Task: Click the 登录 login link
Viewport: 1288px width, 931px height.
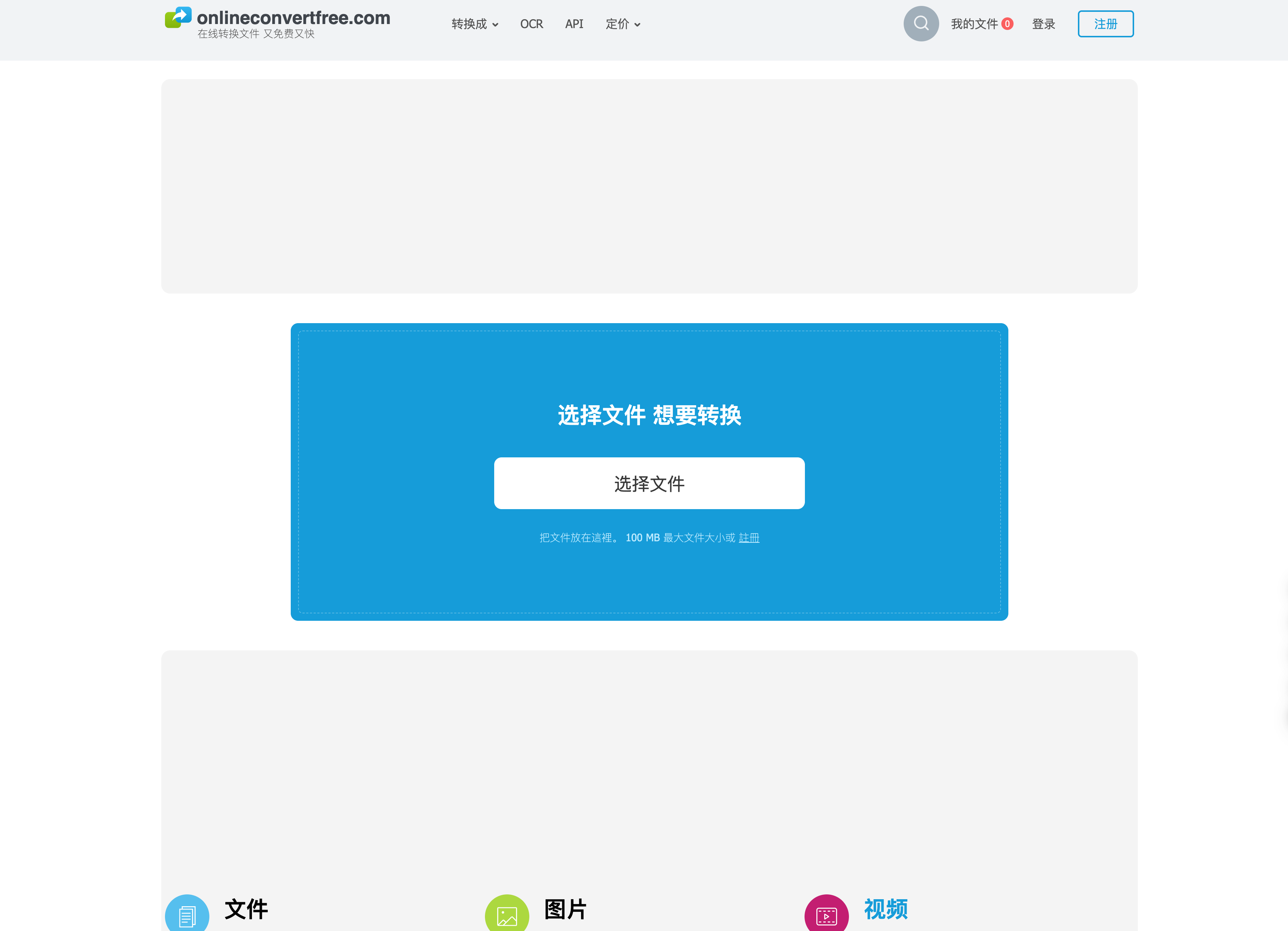Action: [1043, 24]
